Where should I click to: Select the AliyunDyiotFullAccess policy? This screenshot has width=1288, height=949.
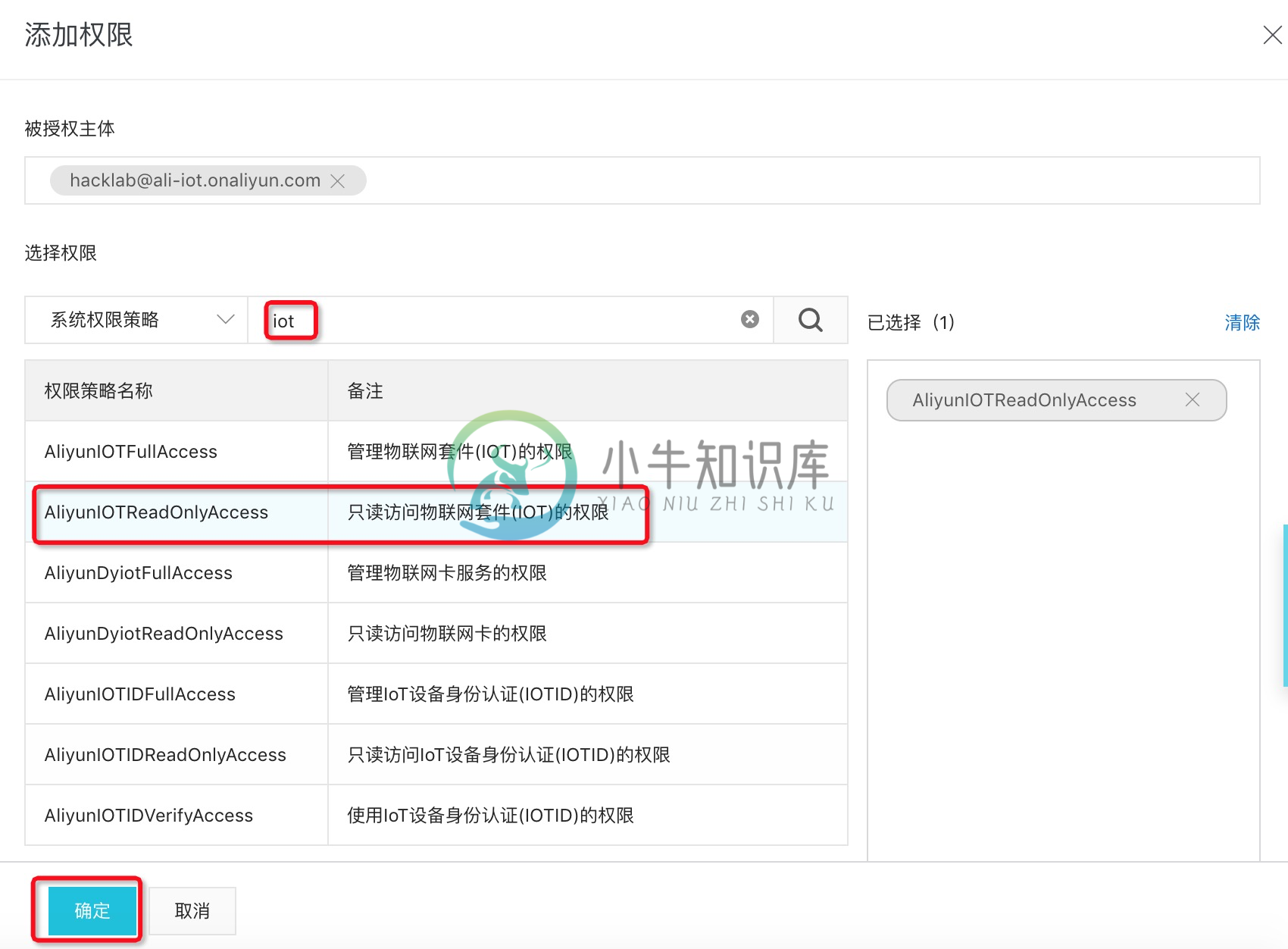[436, 573]
